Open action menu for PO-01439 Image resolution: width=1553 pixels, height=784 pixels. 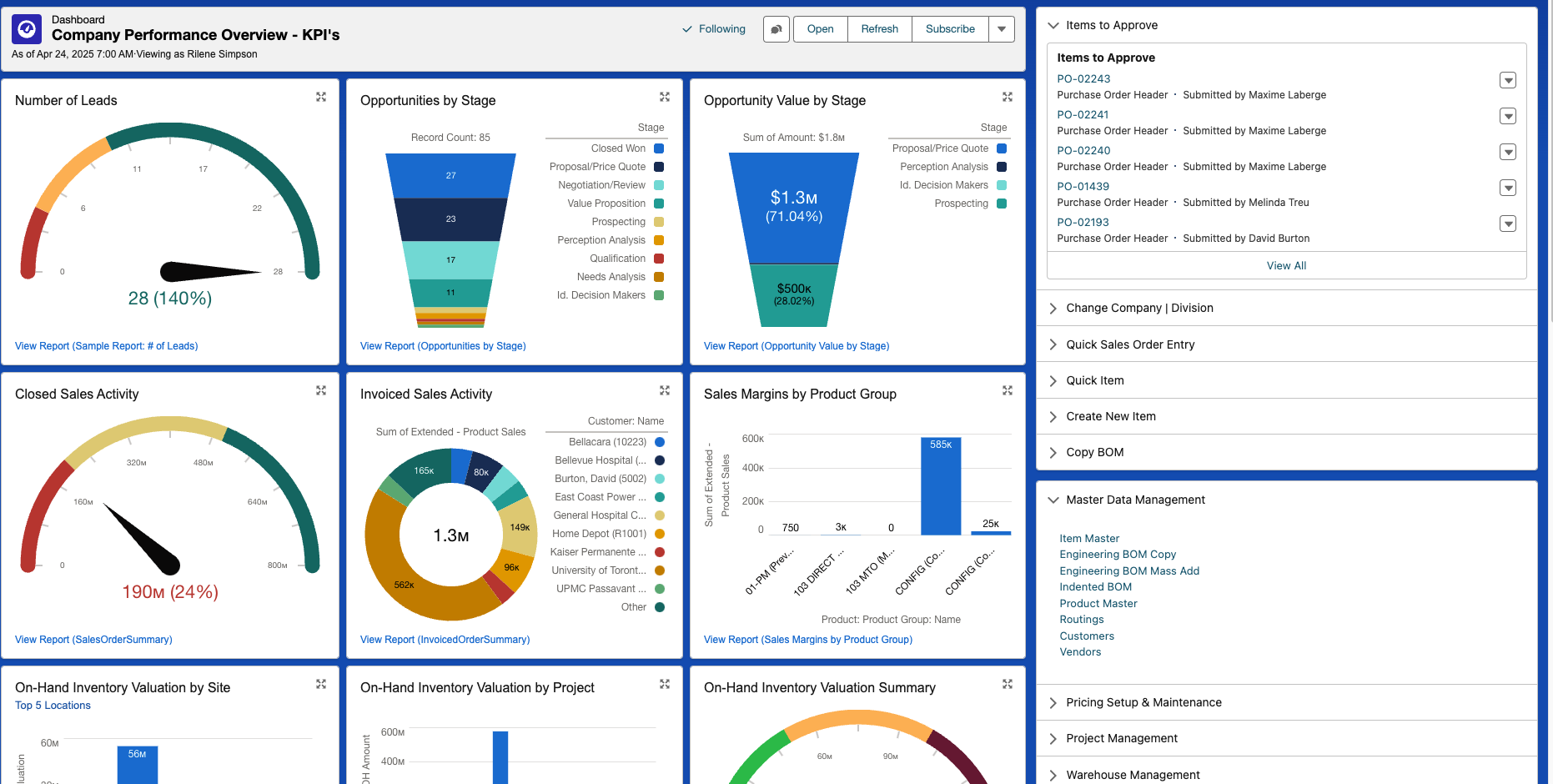(1507, 188)
